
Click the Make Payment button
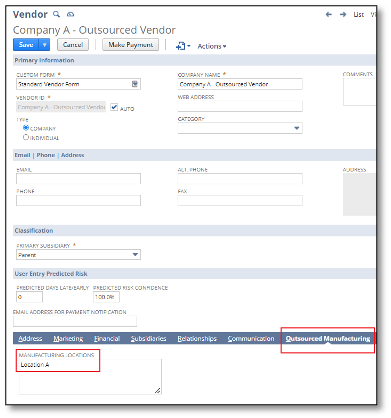click(130, 45)
